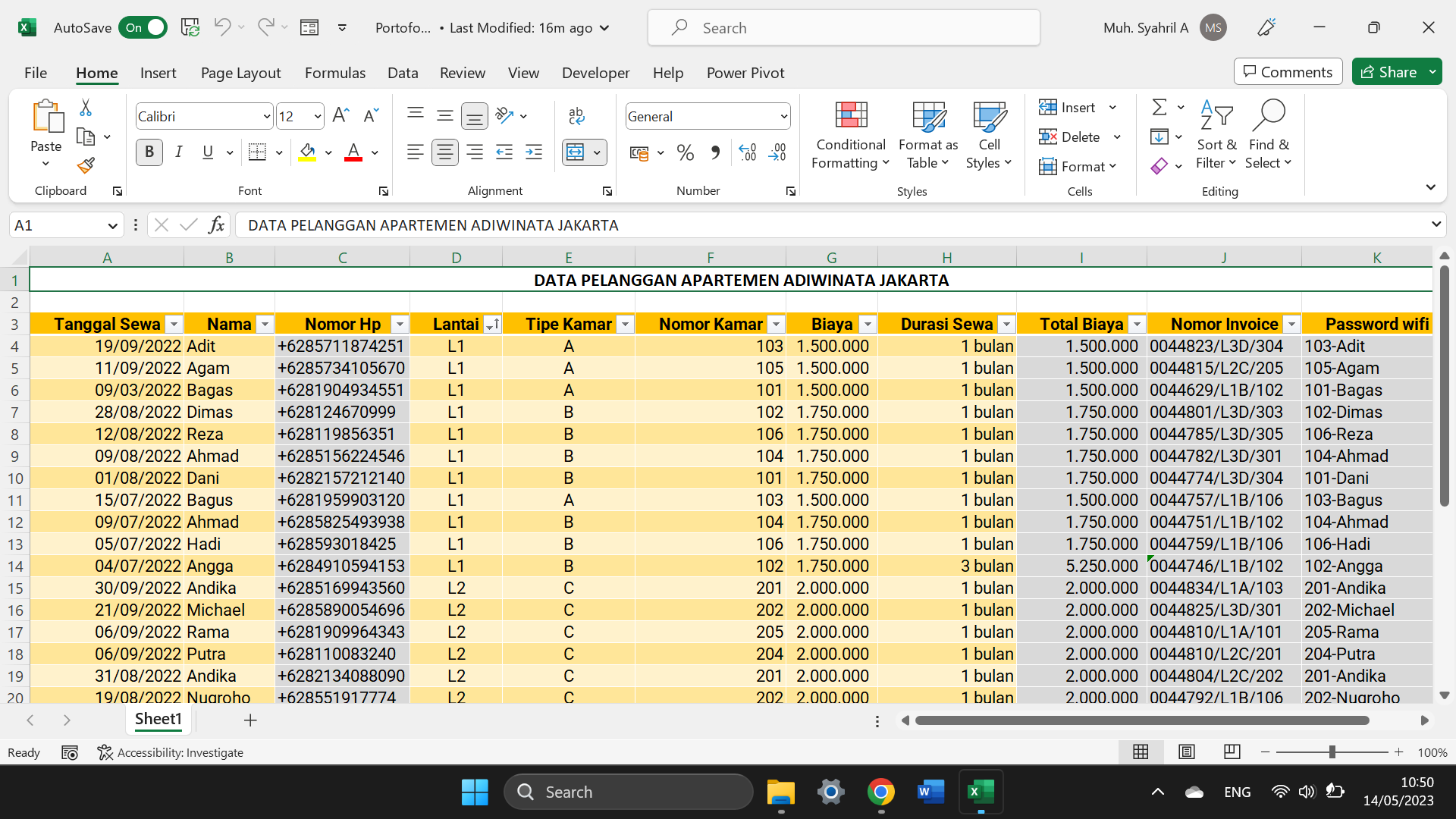Screen dimensions: 1456x819
Task: Toggle Italic formatting button
Action: tap(178, 152)
